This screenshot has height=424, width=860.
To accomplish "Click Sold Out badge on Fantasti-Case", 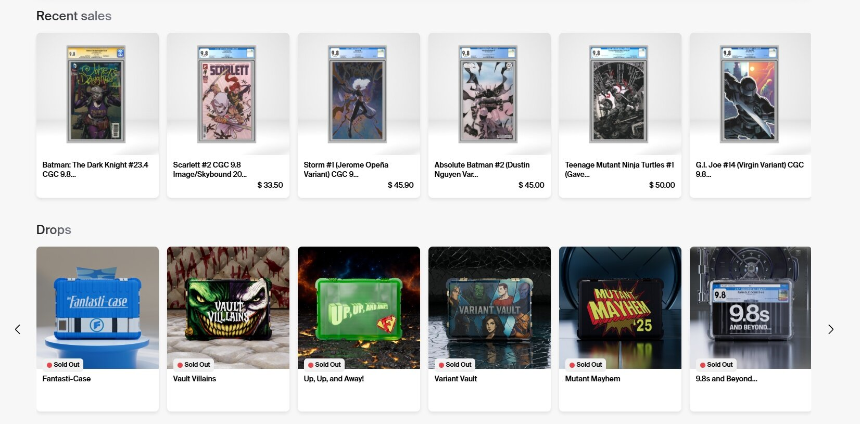I will pyautogui.click(x=63, y=365).
